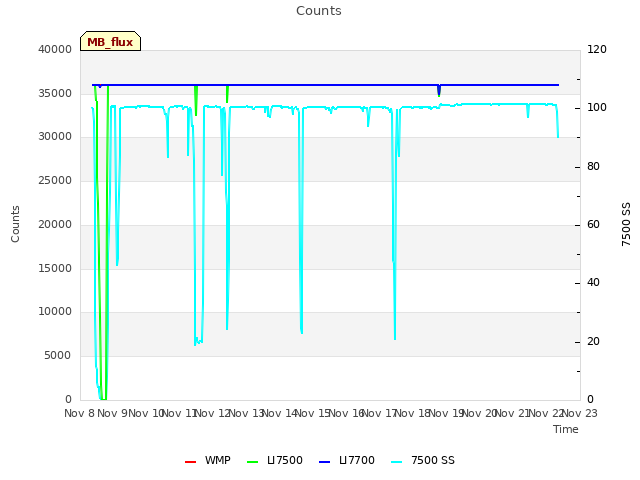The width and height of the screenshot is (640, 480).
Task: Click the Nov 10 x-axis label
Action: point(146,413)
